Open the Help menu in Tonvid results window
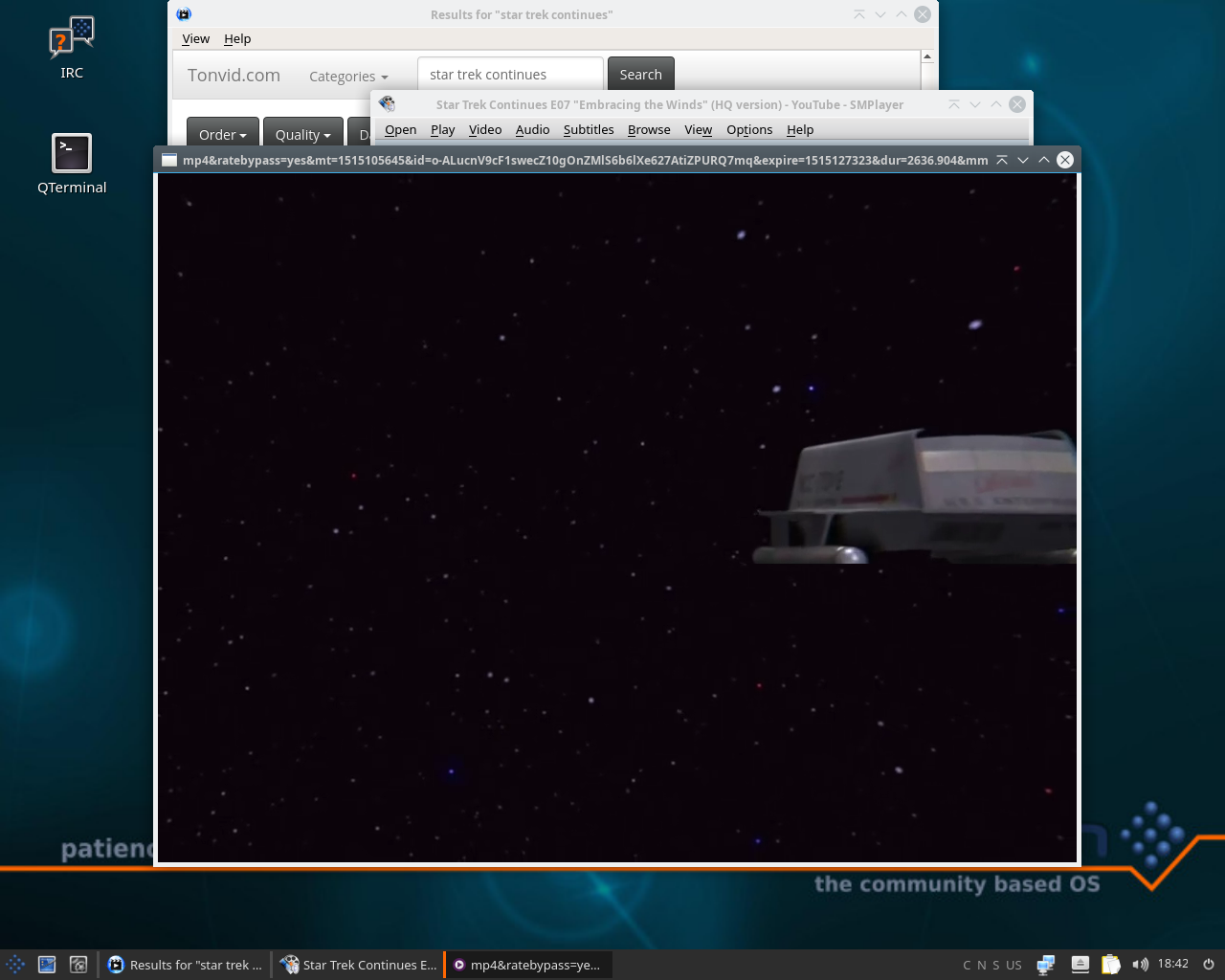1225x980 pixels. [x=237, y=39]
